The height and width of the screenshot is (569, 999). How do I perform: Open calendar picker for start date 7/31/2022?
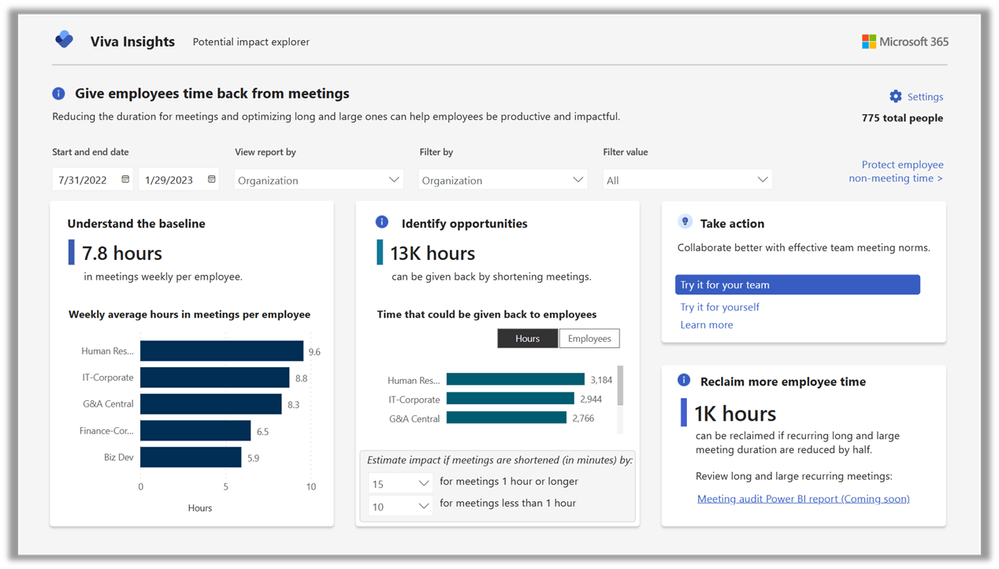click(126, 180)
